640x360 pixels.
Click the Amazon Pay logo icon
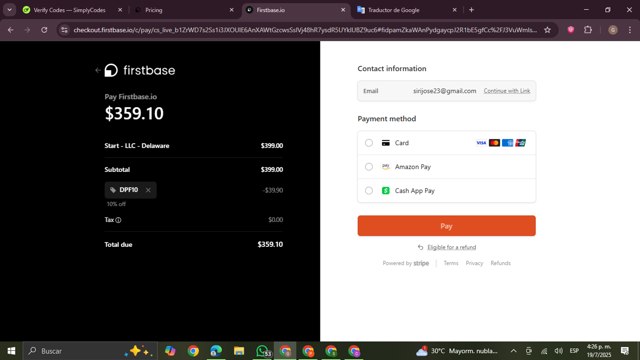(386, 167)
